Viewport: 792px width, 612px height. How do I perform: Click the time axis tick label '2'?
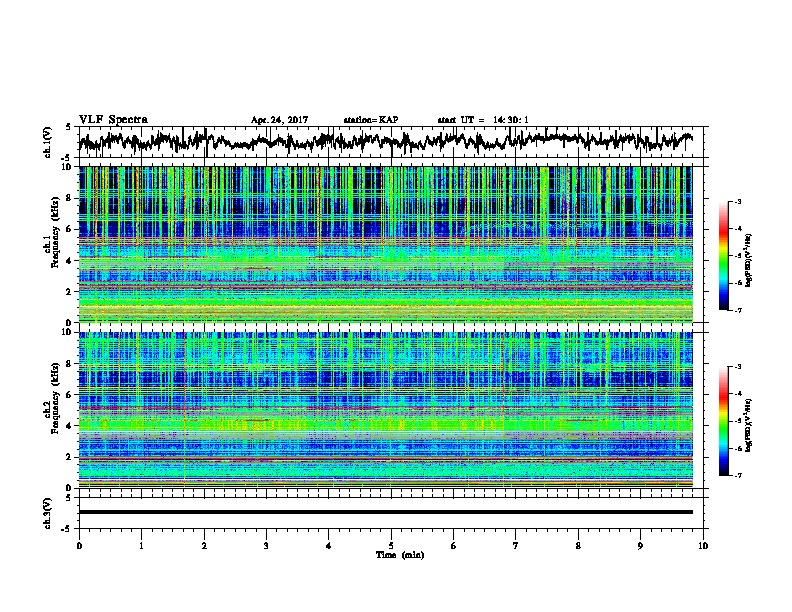tap(204, 546)
